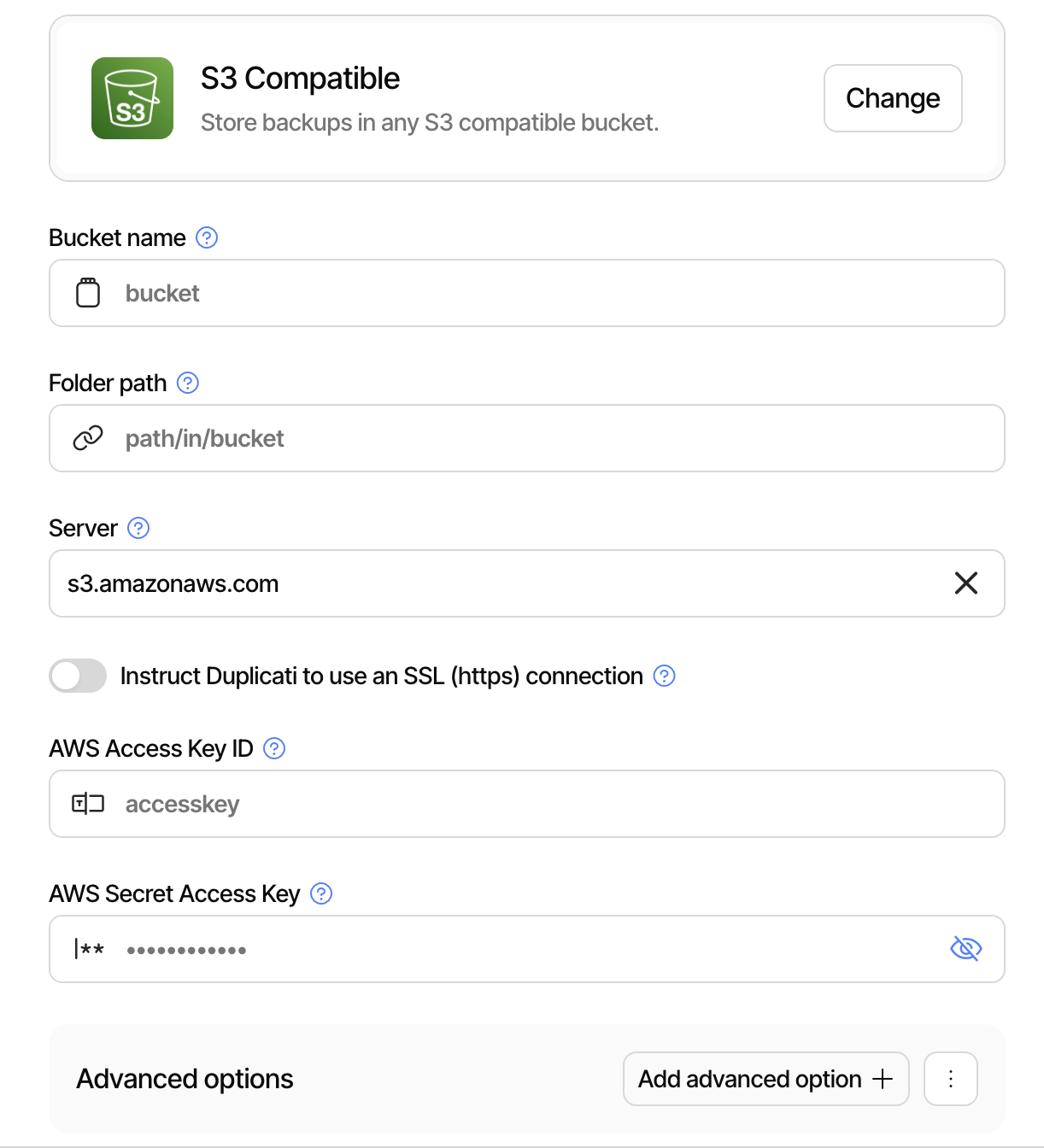Click into the Folder path field

point(547,438)
